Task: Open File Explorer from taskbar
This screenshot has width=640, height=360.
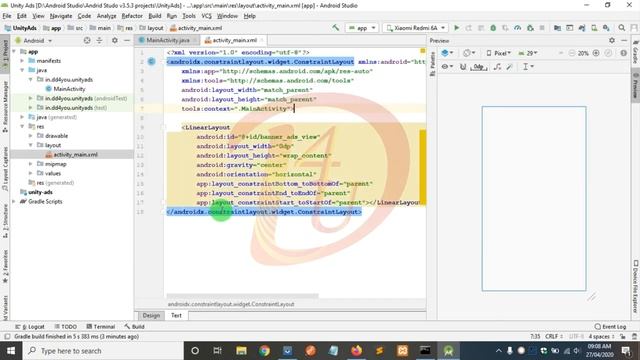Action: pyautogui.click(x=241, y=351)
